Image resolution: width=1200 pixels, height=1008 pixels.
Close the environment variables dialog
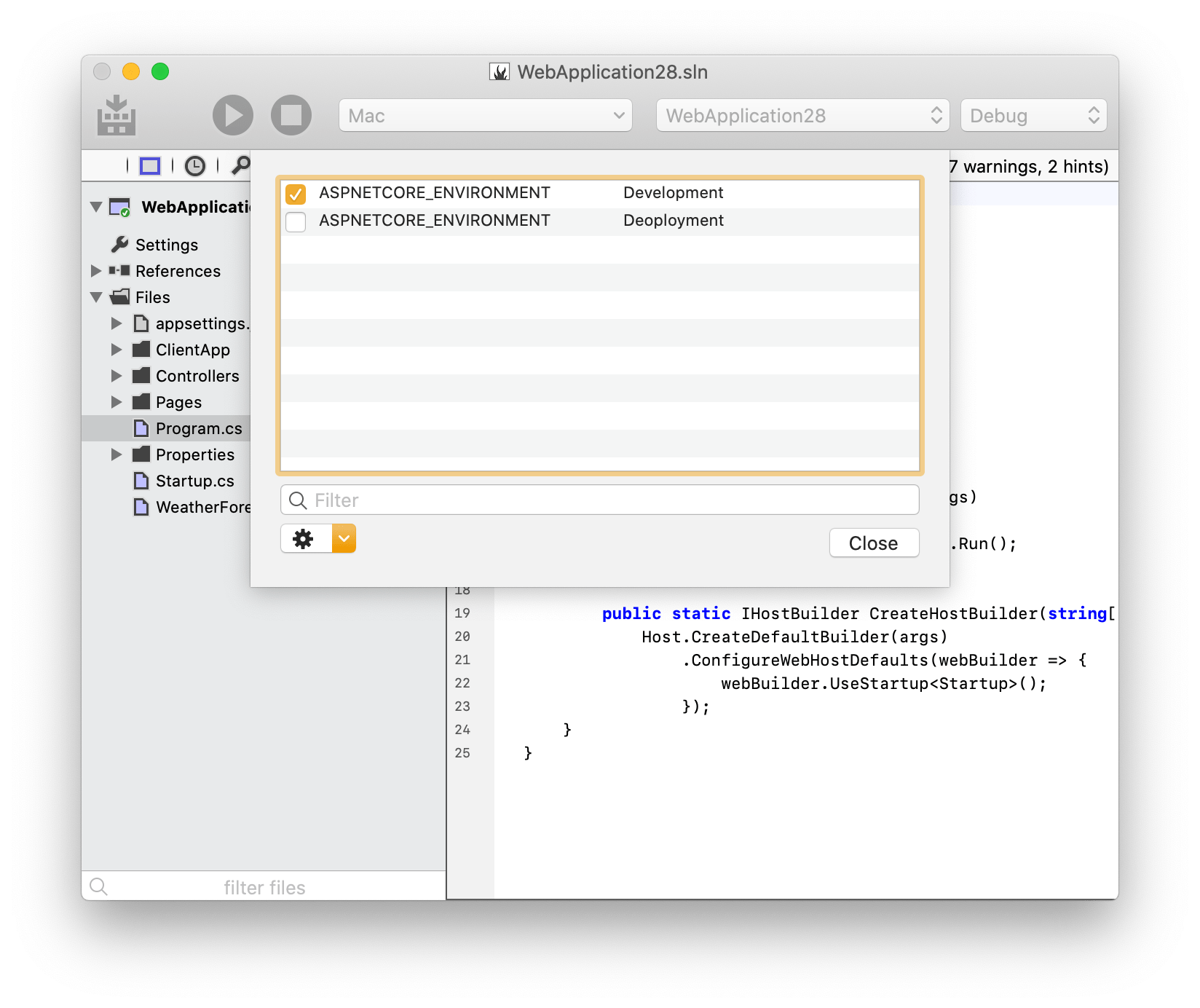coord(874,543)
